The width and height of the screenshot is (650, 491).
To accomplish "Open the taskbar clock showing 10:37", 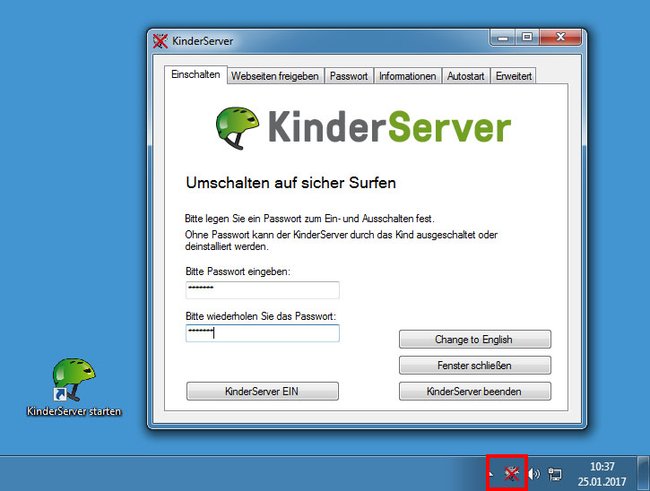I will [602, 474].
